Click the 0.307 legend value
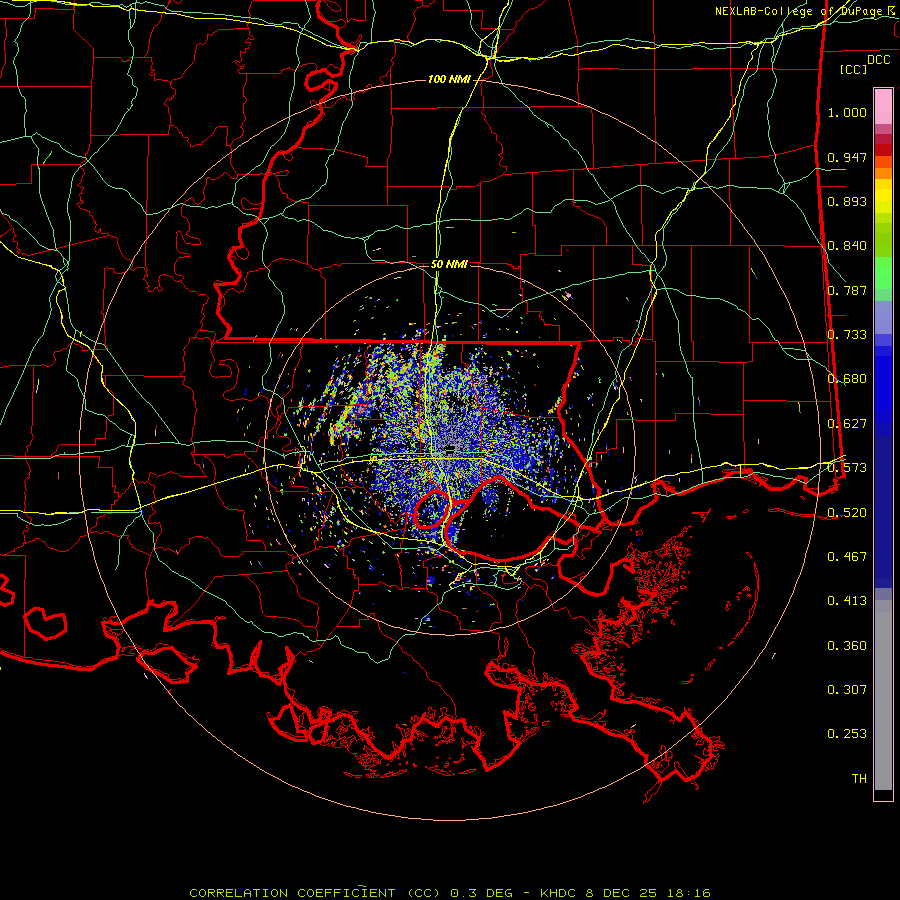Screen dimensions: 900x900 (847, 690)
